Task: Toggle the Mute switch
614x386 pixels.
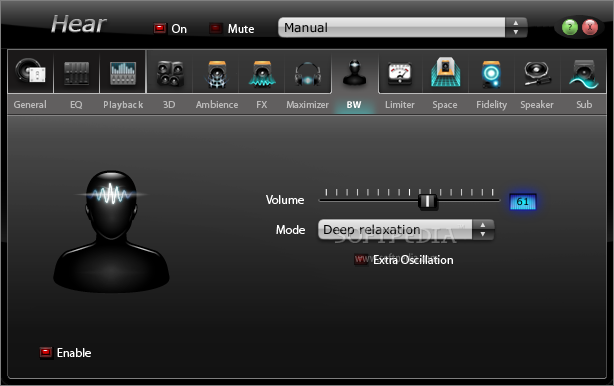Action: tap(215, 28)
